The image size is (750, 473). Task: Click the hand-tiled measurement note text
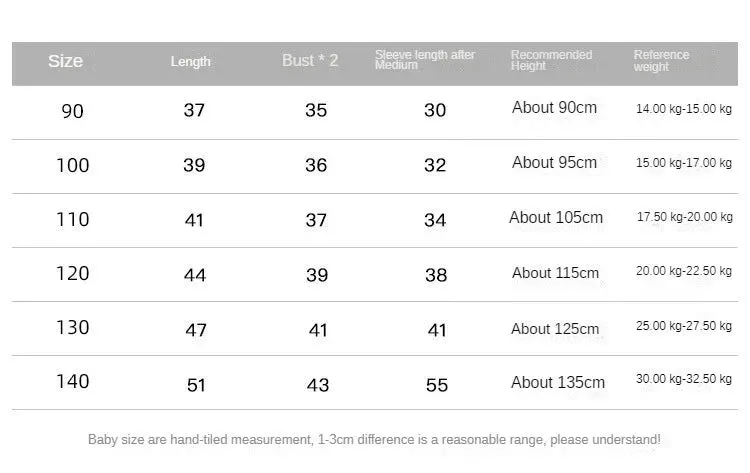[x=375, y=440]
